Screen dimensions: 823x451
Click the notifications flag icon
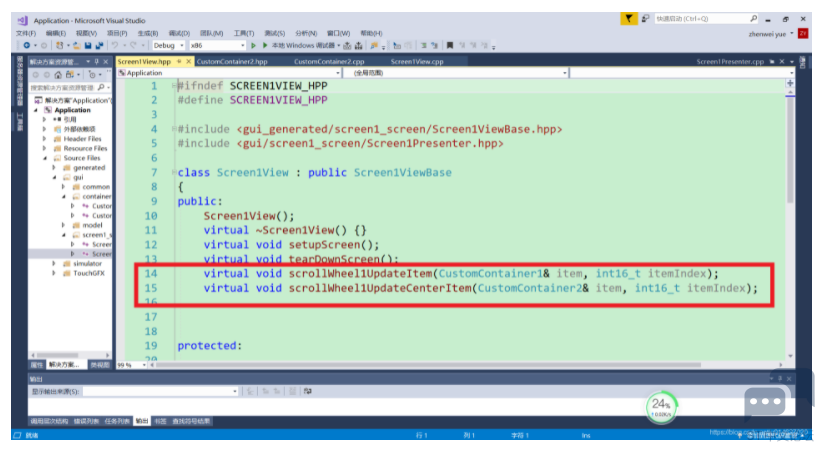click(x=628, y=19)
